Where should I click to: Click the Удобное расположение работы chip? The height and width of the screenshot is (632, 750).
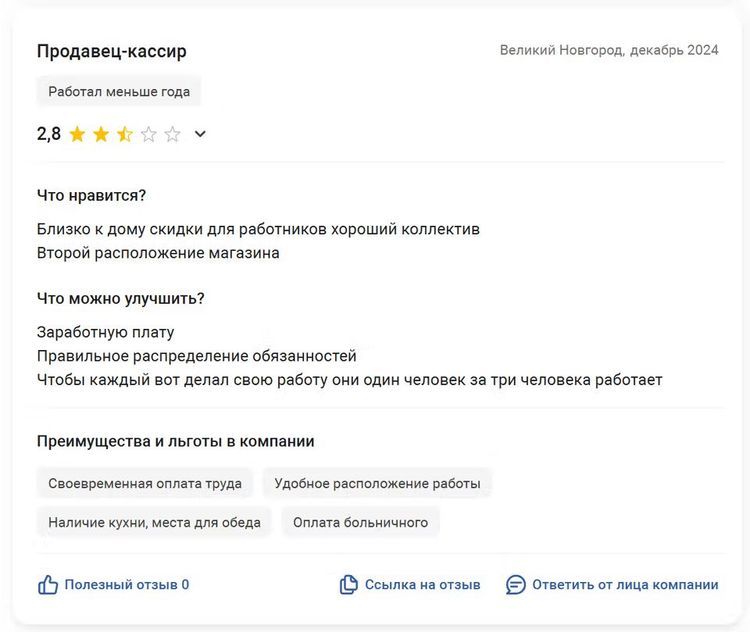[x=377, y=484]
